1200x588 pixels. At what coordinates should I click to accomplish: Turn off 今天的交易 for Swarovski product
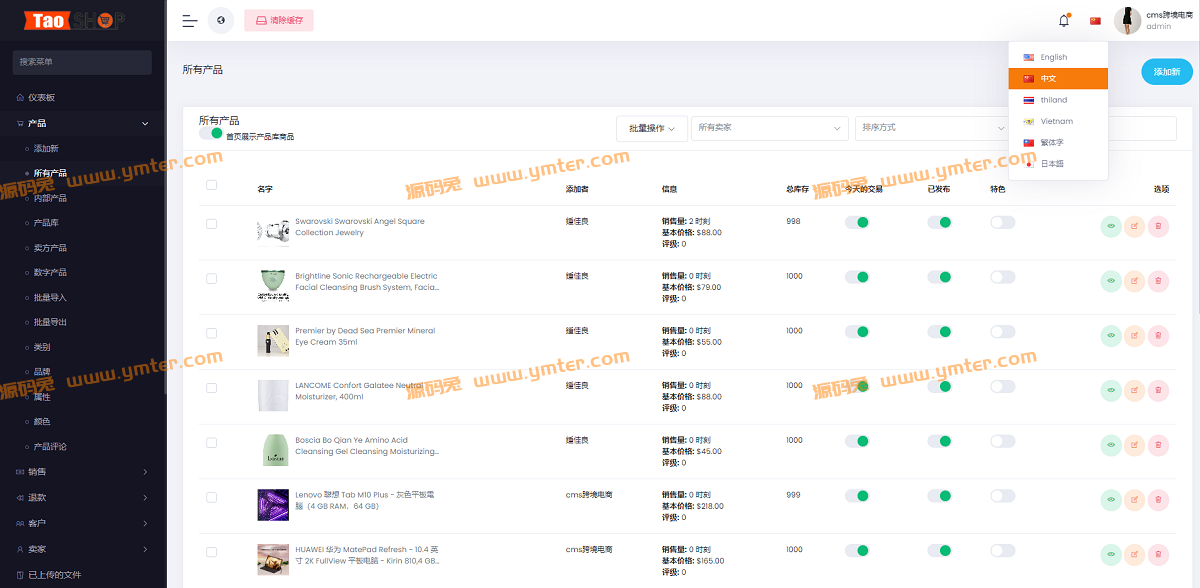pos(857,222)
